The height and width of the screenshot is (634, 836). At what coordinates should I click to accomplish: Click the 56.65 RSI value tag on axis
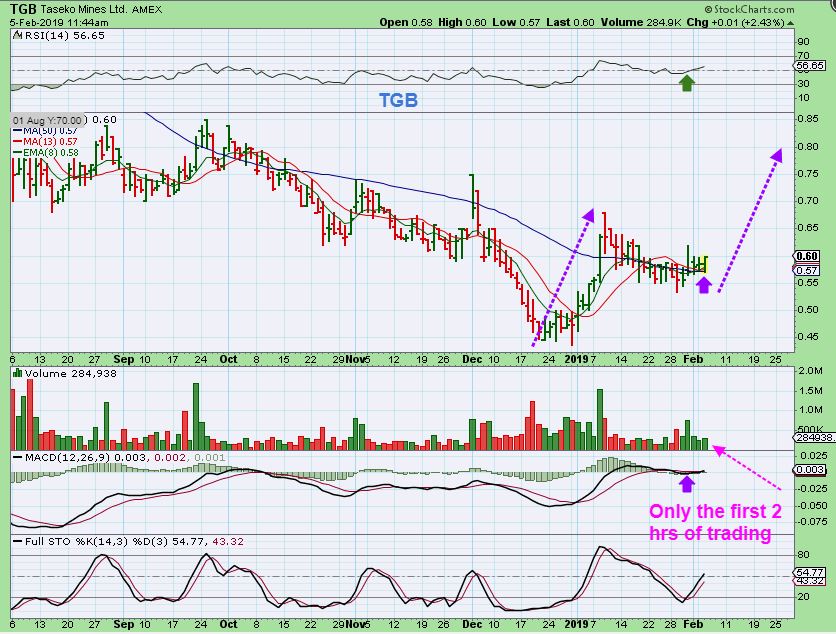click(x=809, y=66)
